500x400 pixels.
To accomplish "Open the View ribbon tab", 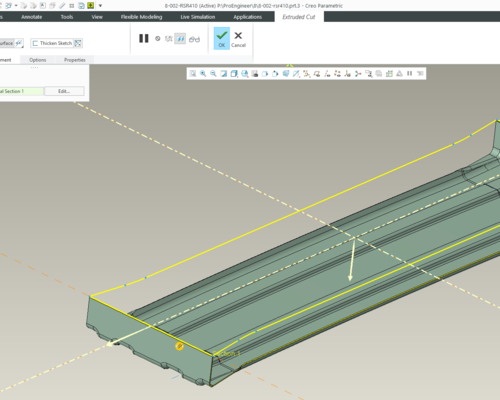I will click(97, 17).
